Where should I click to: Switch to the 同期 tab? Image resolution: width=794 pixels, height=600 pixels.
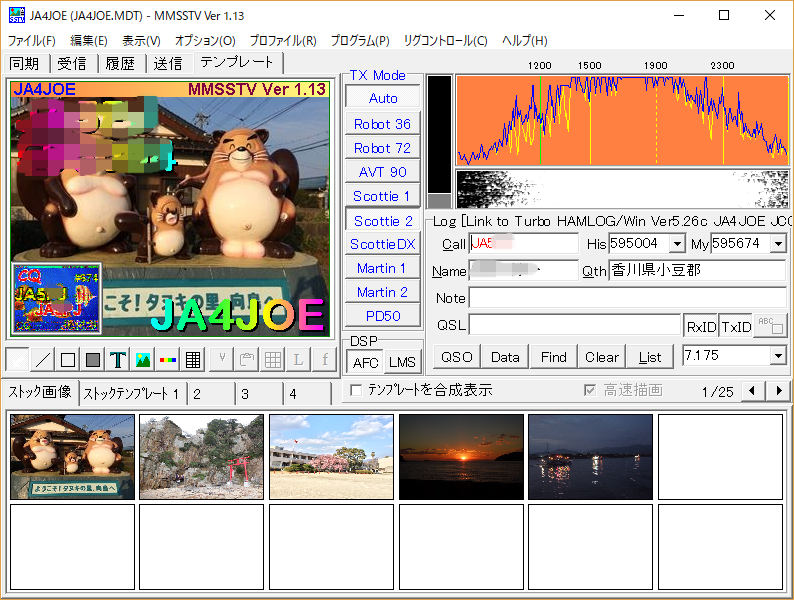[24, 63]
